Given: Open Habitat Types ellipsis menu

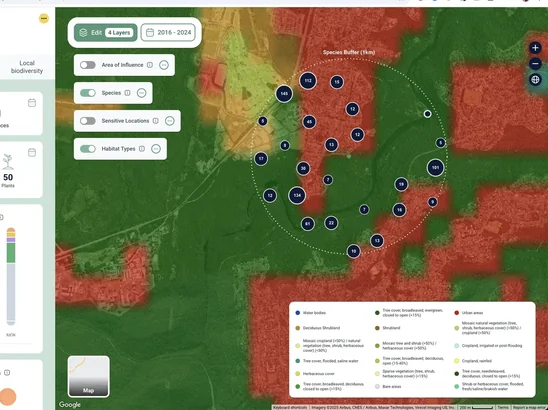Looking at the screenshot, I should coord(156,149).
